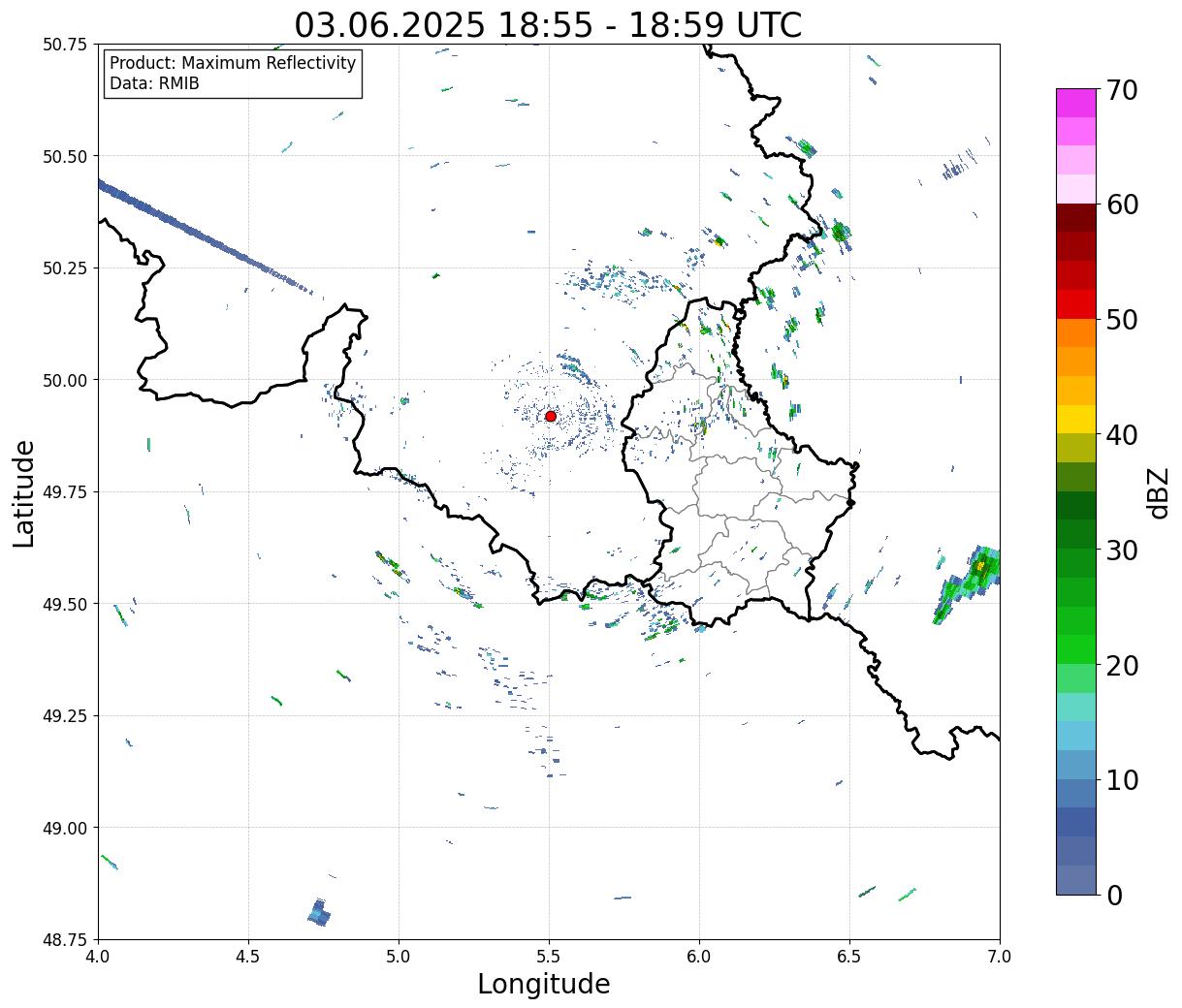Click the dBZ colorbar axis label
Screen dimensions: 1182x1008
(x=1158, y=492)
